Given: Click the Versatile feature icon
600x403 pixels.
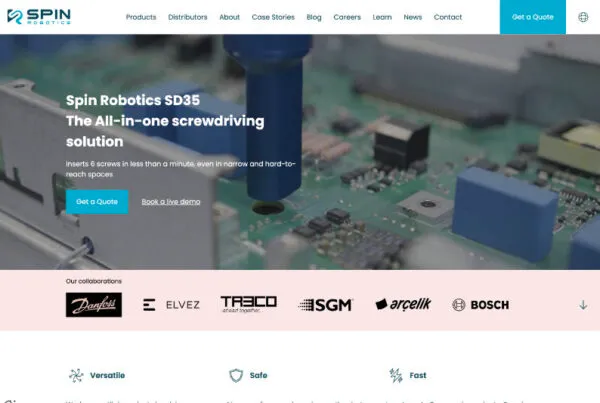Looking at the screenshot, I should coord(75,376).
